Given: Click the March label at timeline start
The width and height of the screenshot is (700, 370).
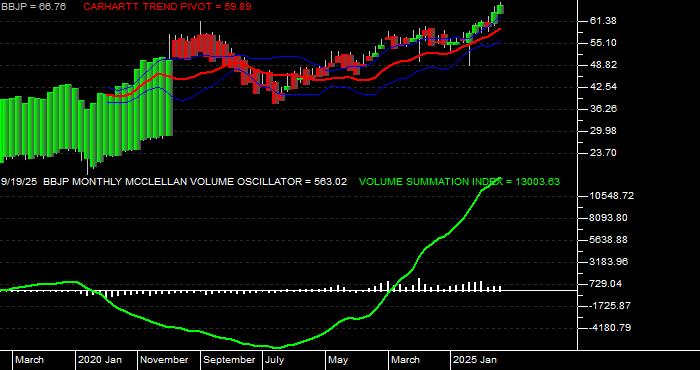Looking at the screenshot, I should click(x=29, y=360).
